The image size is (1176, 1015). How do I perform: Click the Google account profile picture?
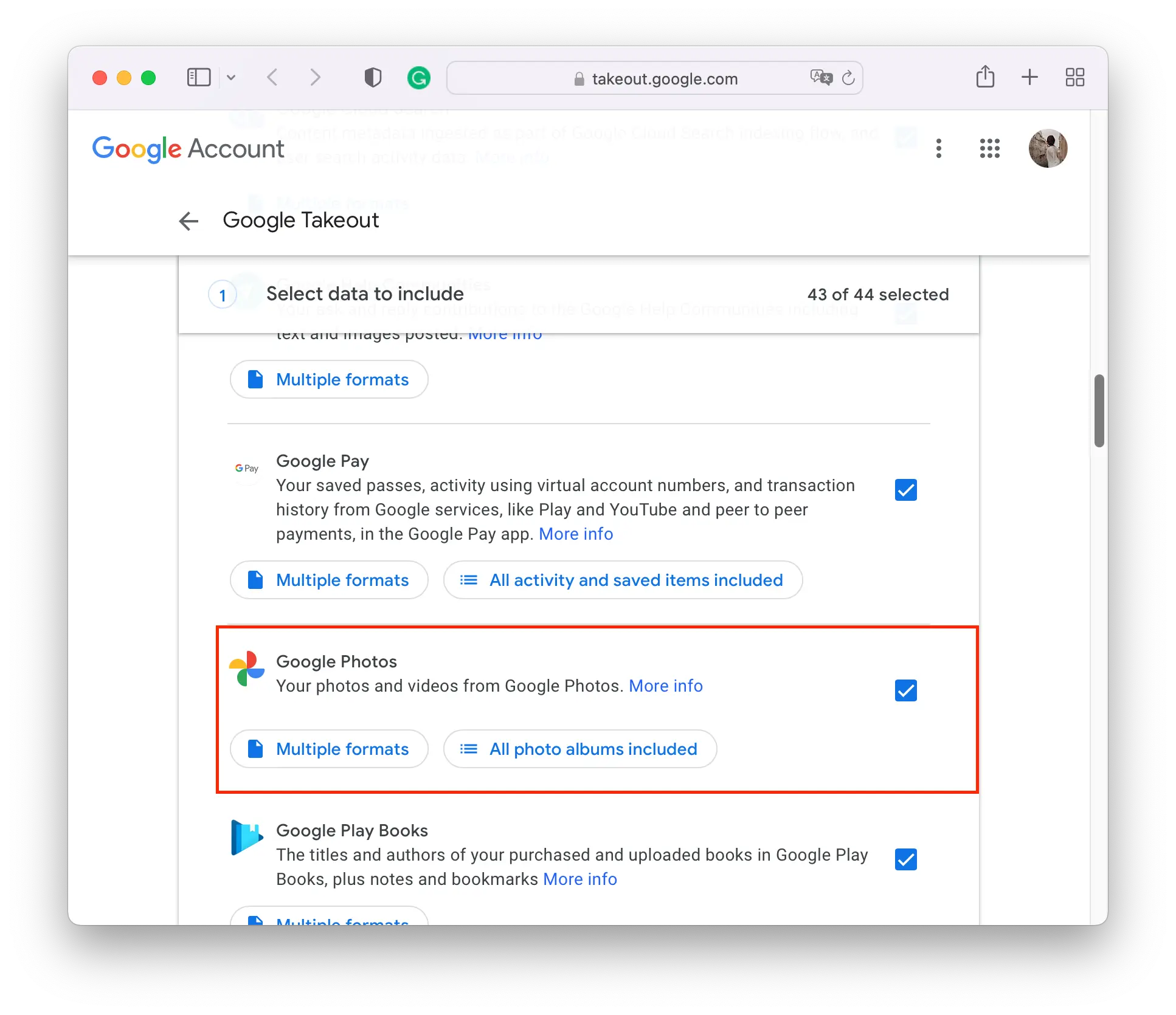(1048, 148)
